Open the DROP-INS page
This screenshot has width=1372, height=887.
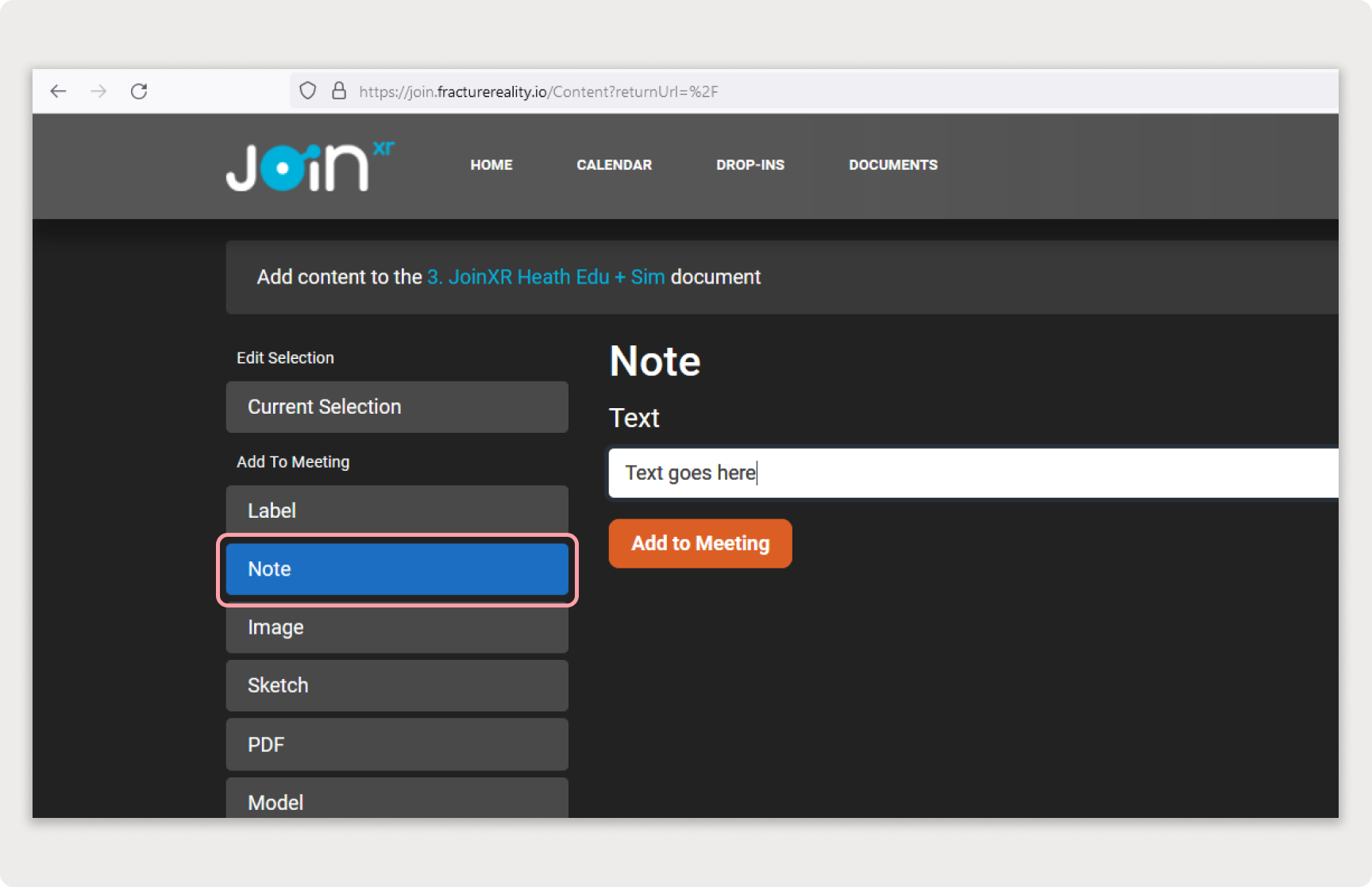point(750,164)
